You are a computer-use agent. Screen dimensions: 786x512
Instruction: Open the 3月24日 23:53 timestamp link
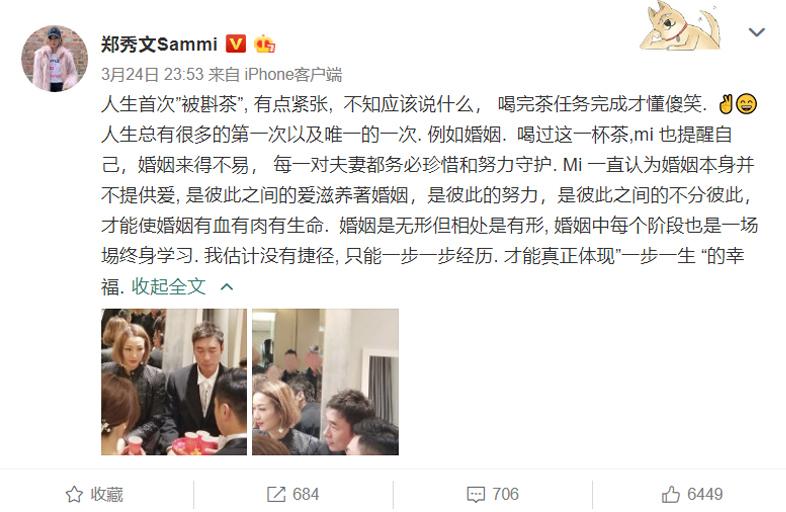[152, 75]
